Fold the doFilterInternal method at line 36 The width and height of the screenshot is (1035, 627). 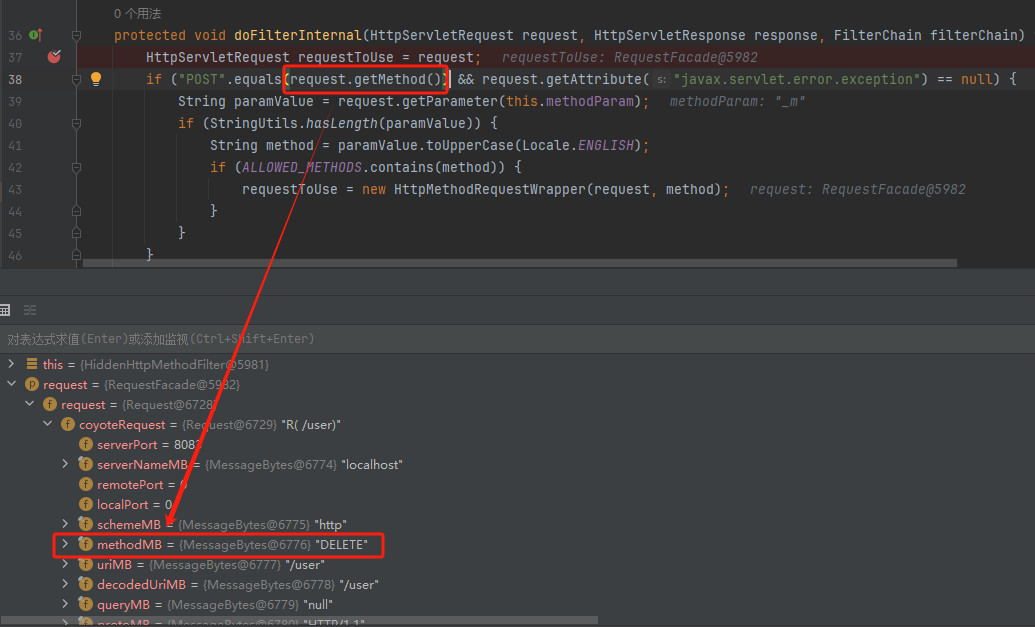coord(77,36)
